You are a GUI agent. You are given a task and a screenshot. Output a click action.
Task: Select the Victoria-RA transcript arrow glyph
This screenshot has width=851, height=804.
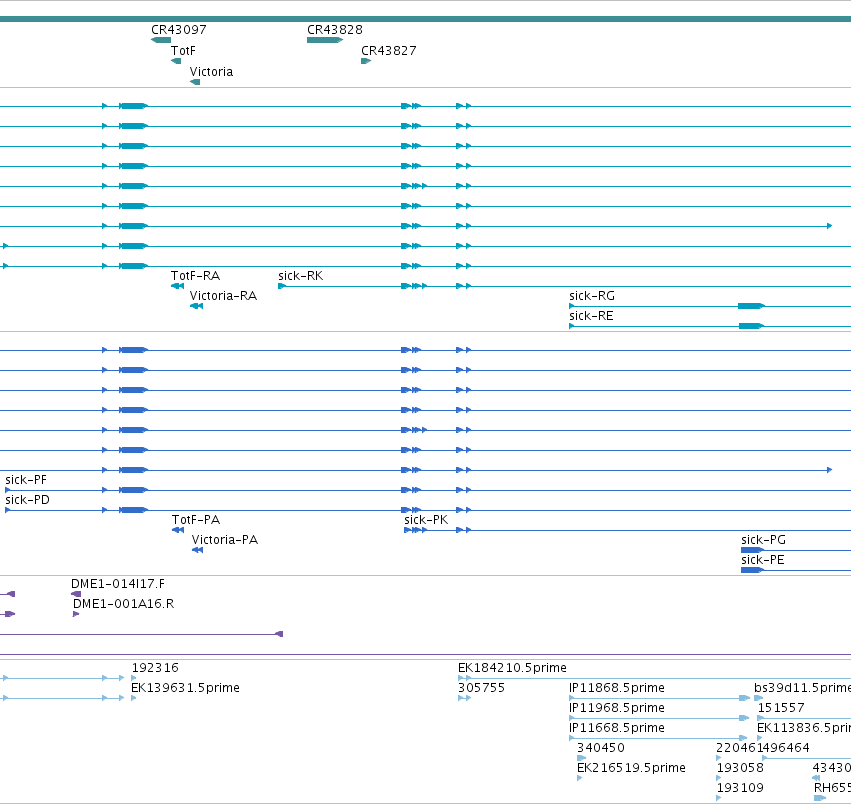click(x=196, y=306)
